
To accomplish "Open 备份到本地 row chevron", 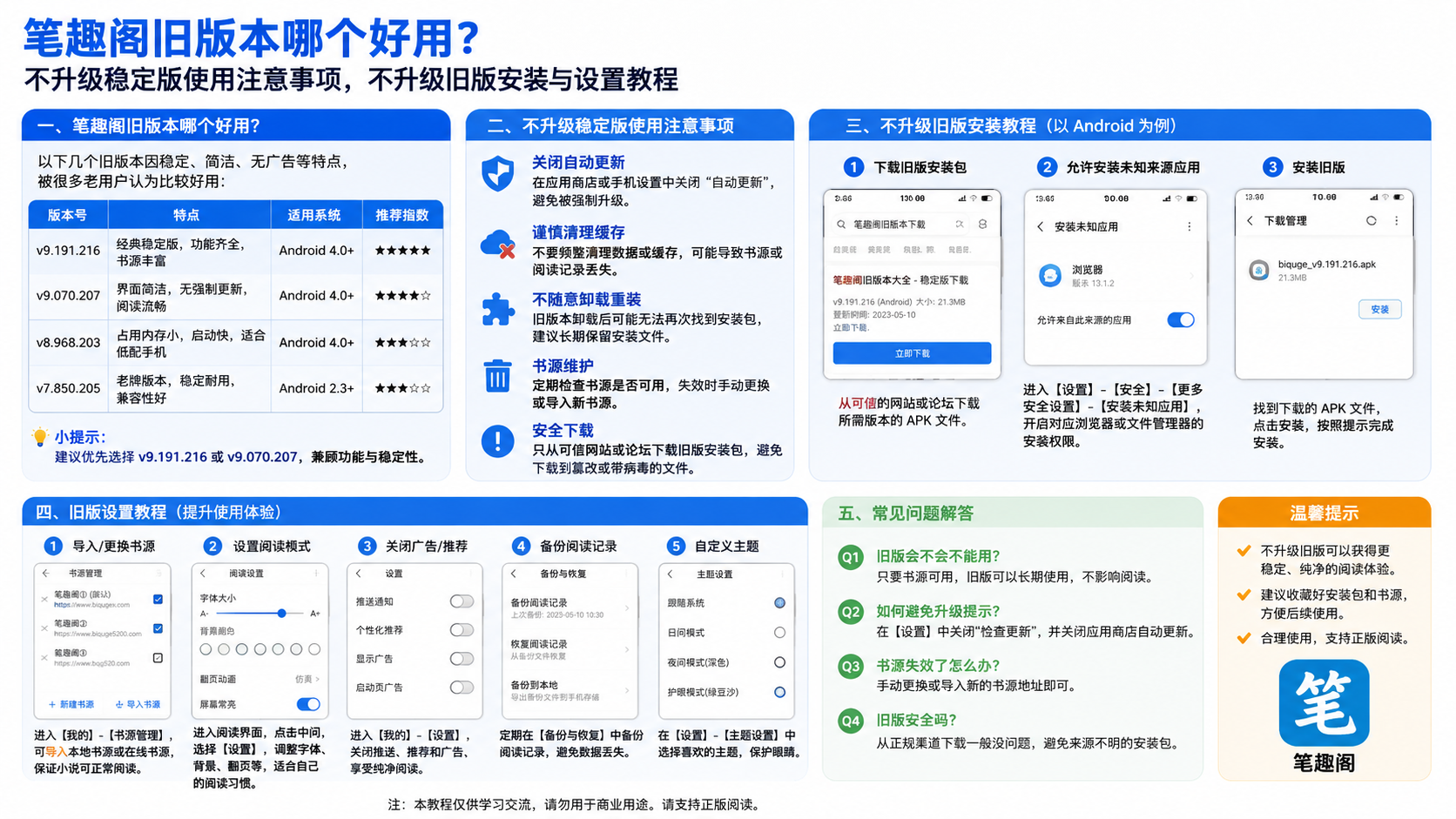I will (x=627, y=690).
